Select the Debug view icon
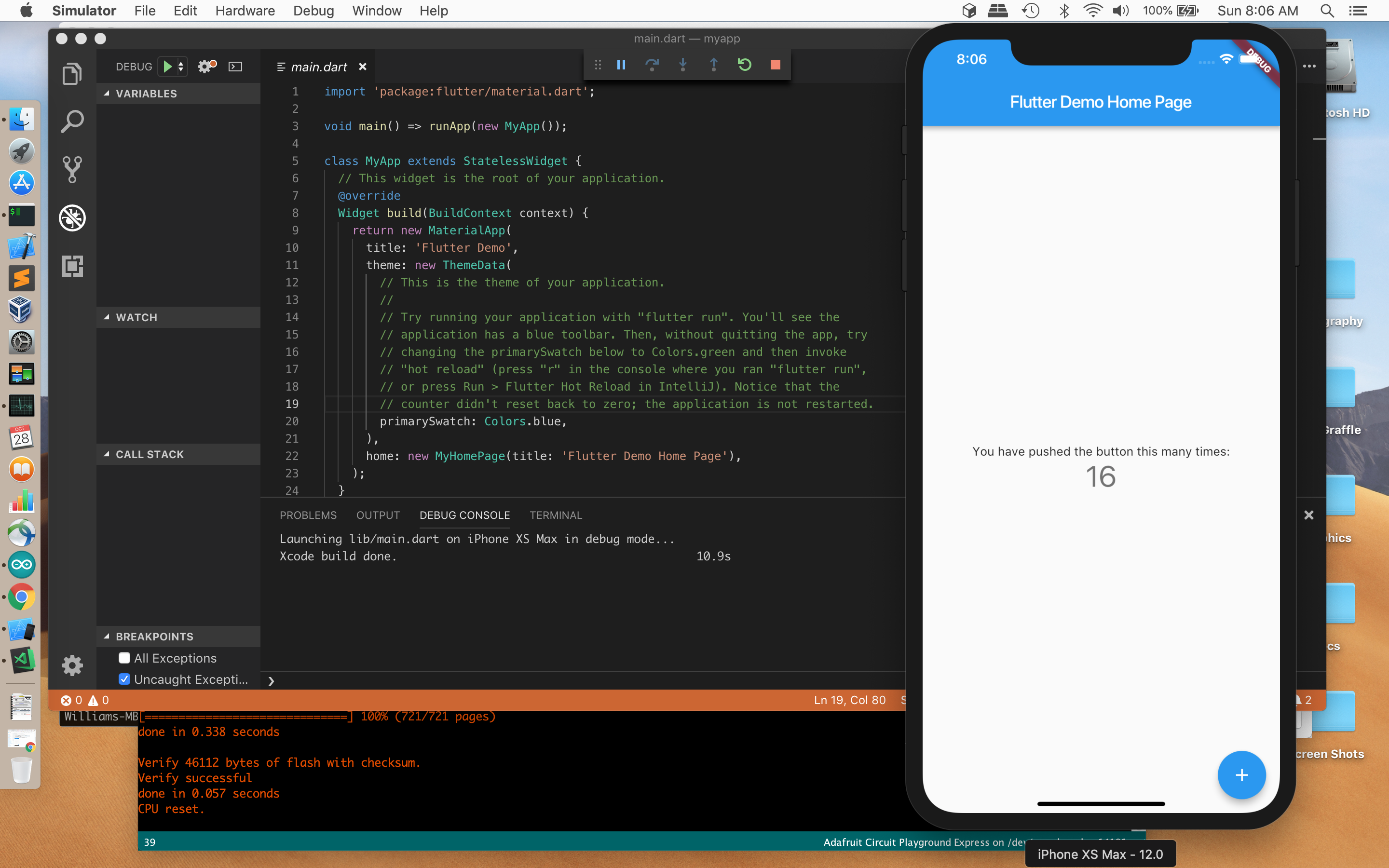The image size is (1389, 868). (72, 217)
